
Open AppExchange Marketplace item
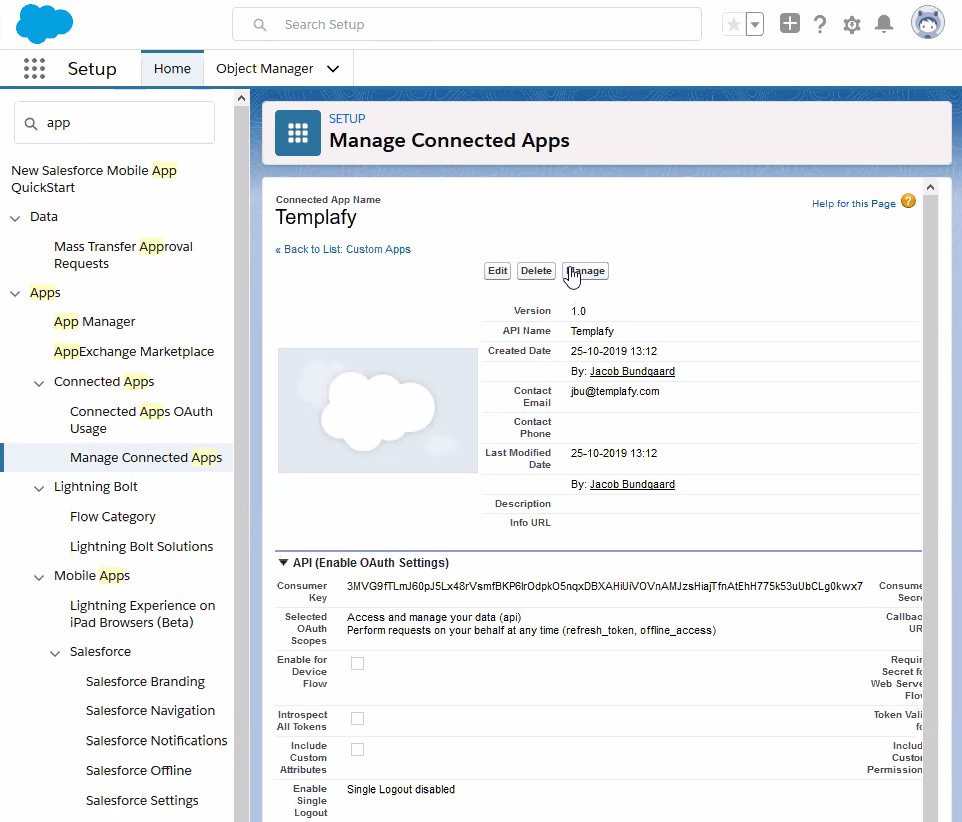[134, 351]
